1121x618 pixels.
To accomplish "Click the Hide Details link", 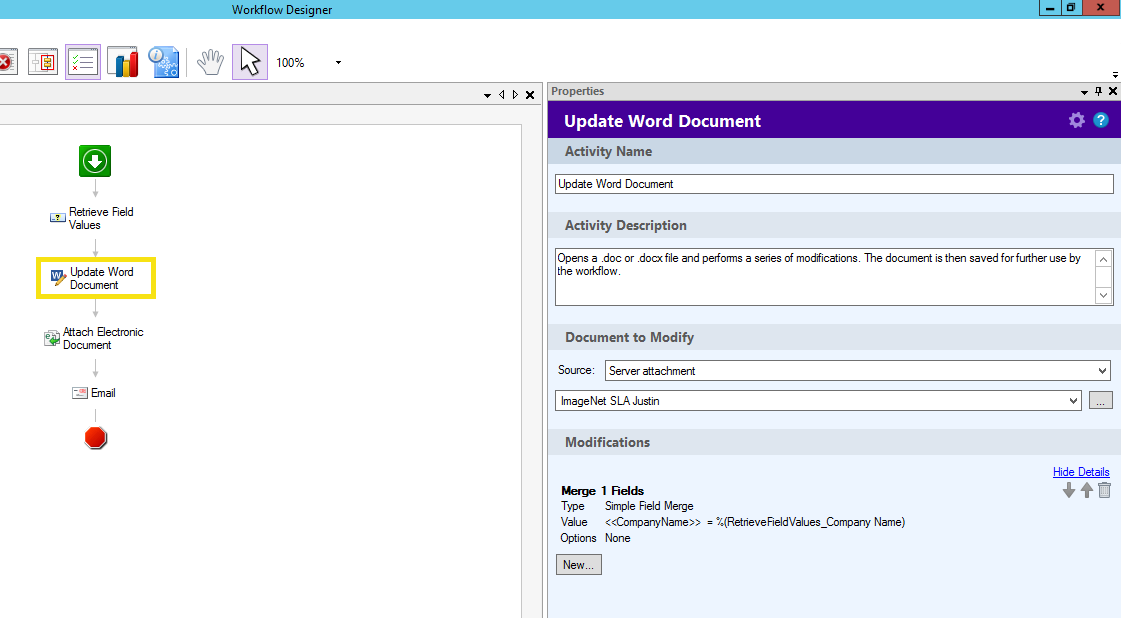I will coord(1081,472).
